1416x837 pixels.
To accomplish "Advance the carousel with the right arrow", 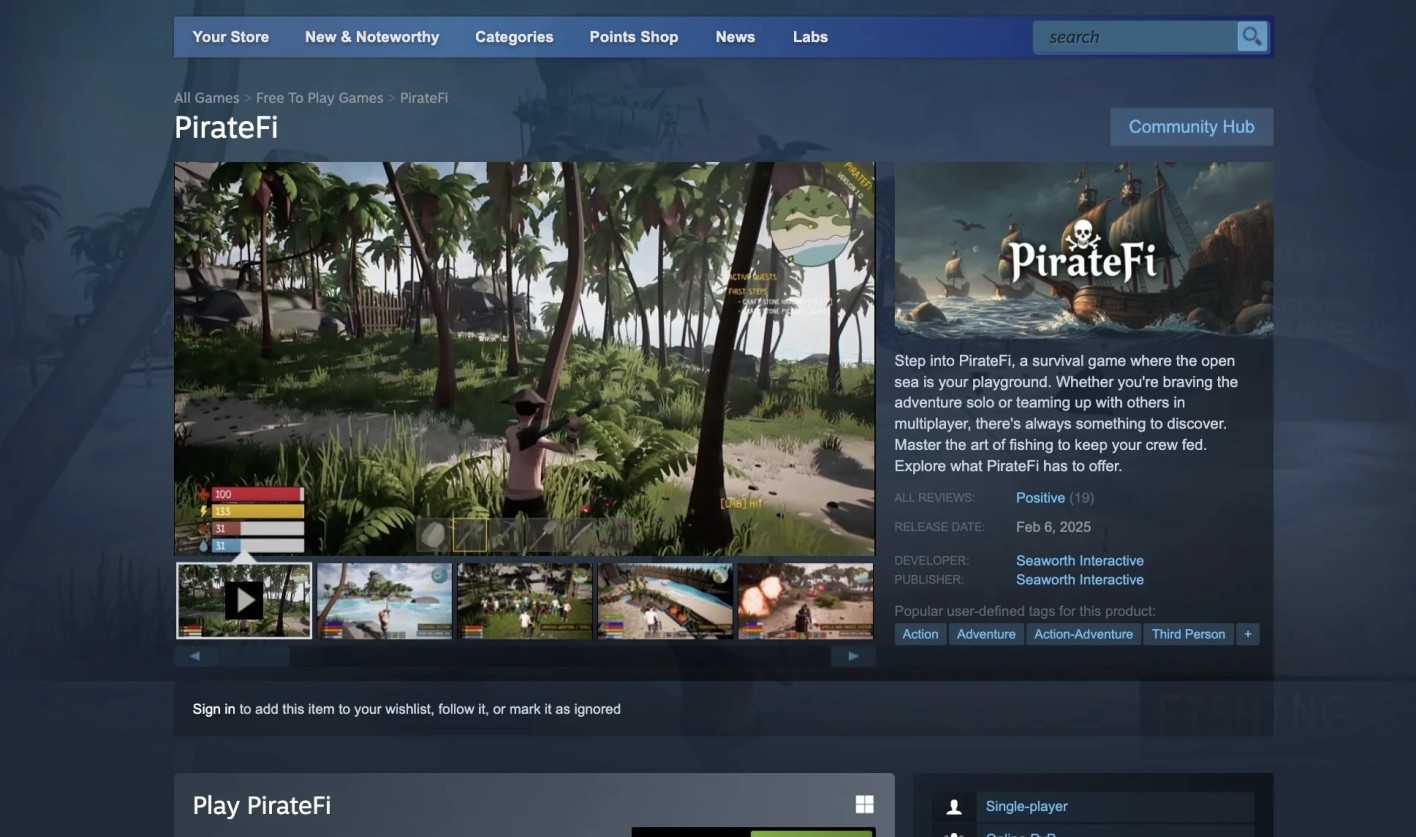I will [852, 655].
